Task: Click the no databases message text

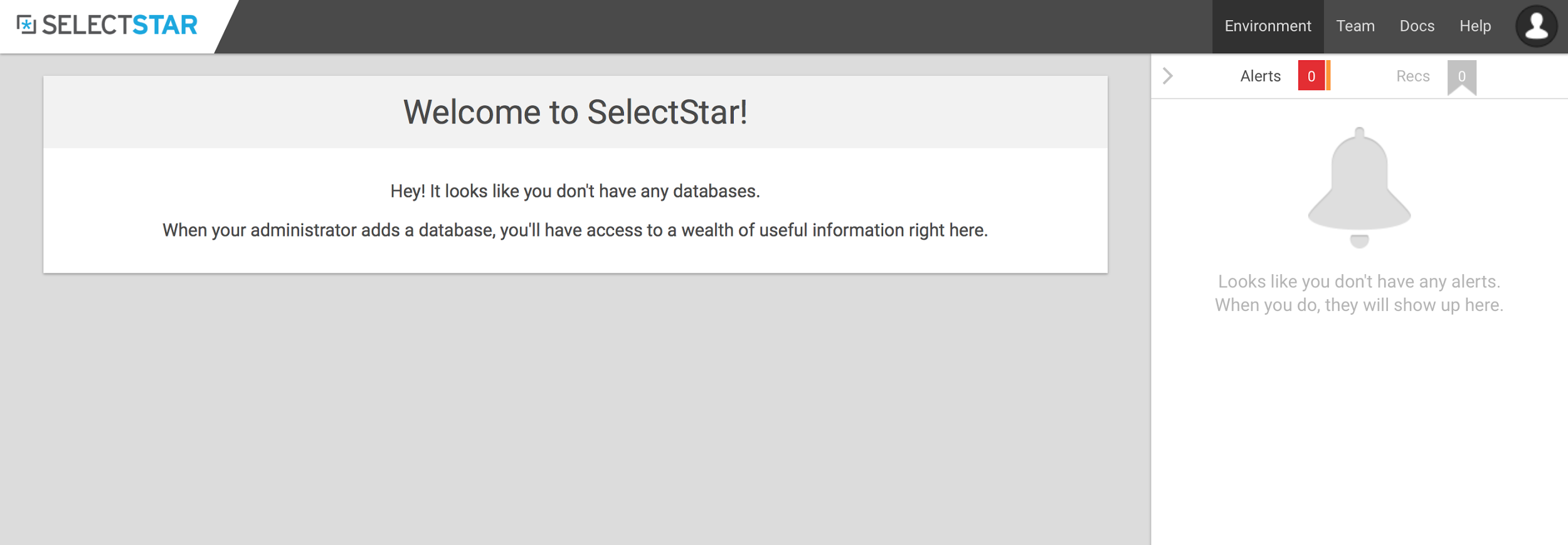Action: [575, 191]
